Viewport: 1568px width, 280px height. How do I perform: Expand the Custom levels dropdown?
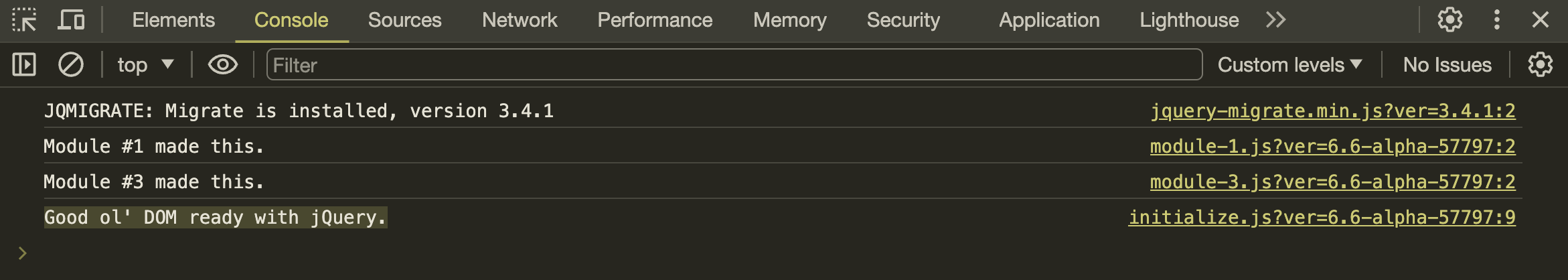tap(1289, 65)
